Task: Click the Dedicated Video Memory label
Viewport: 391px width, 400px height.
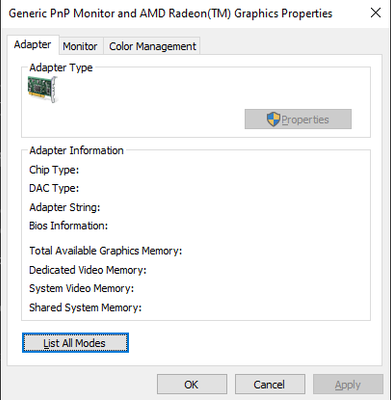Action: point(88,270)
